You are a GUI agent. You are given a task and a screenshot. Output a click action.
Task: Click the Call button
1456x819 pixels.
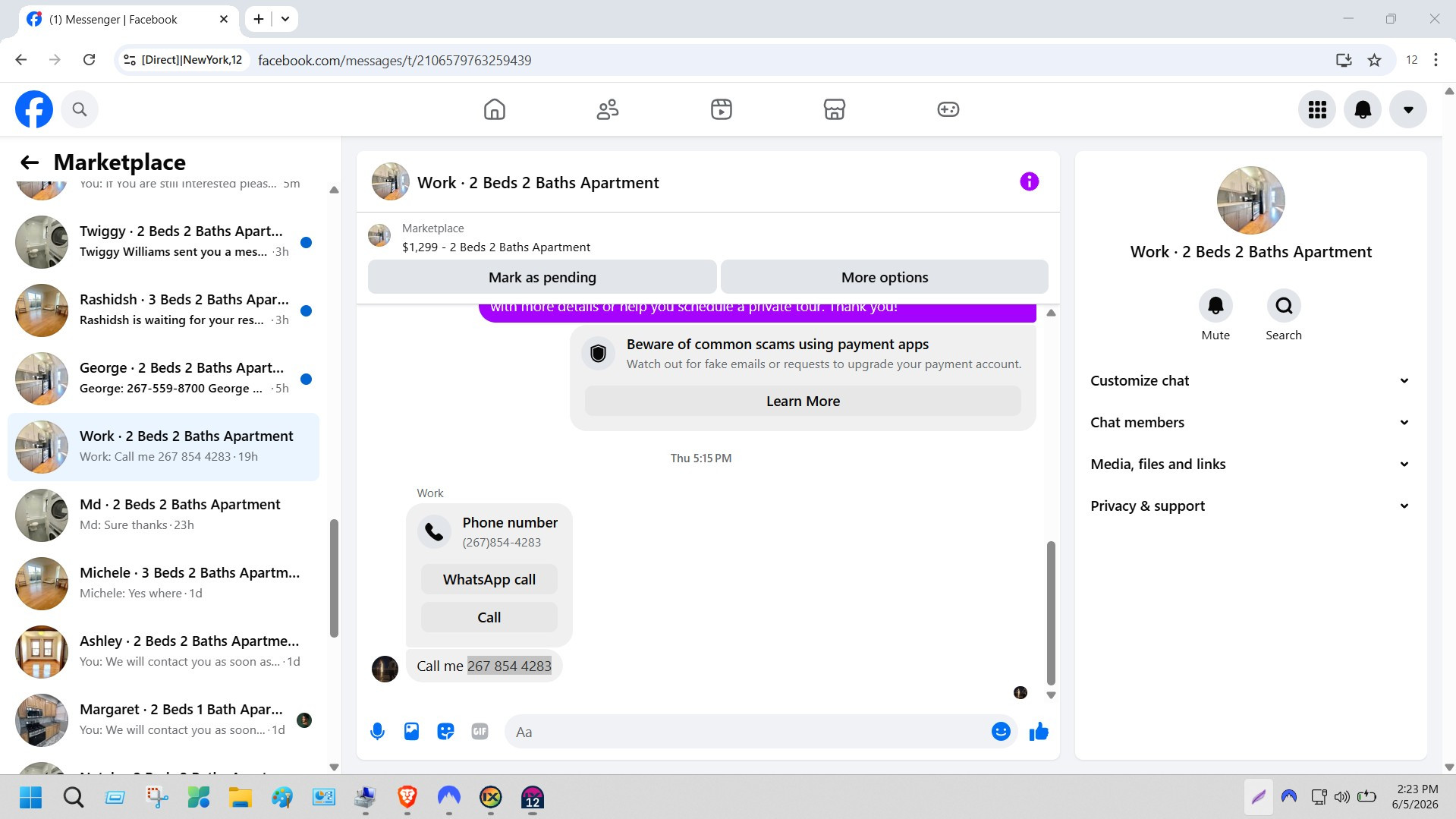pos(489,617)
